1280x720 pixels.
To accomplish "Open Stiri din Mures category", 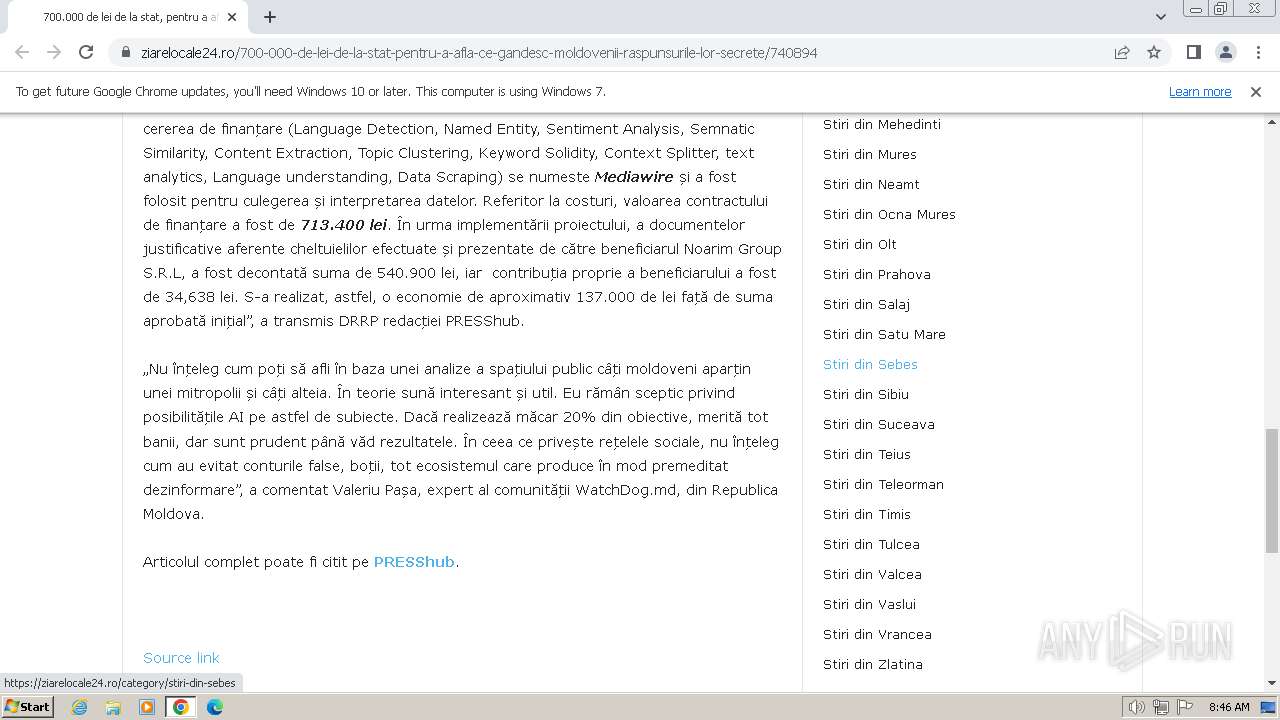I will pos(870,154).
